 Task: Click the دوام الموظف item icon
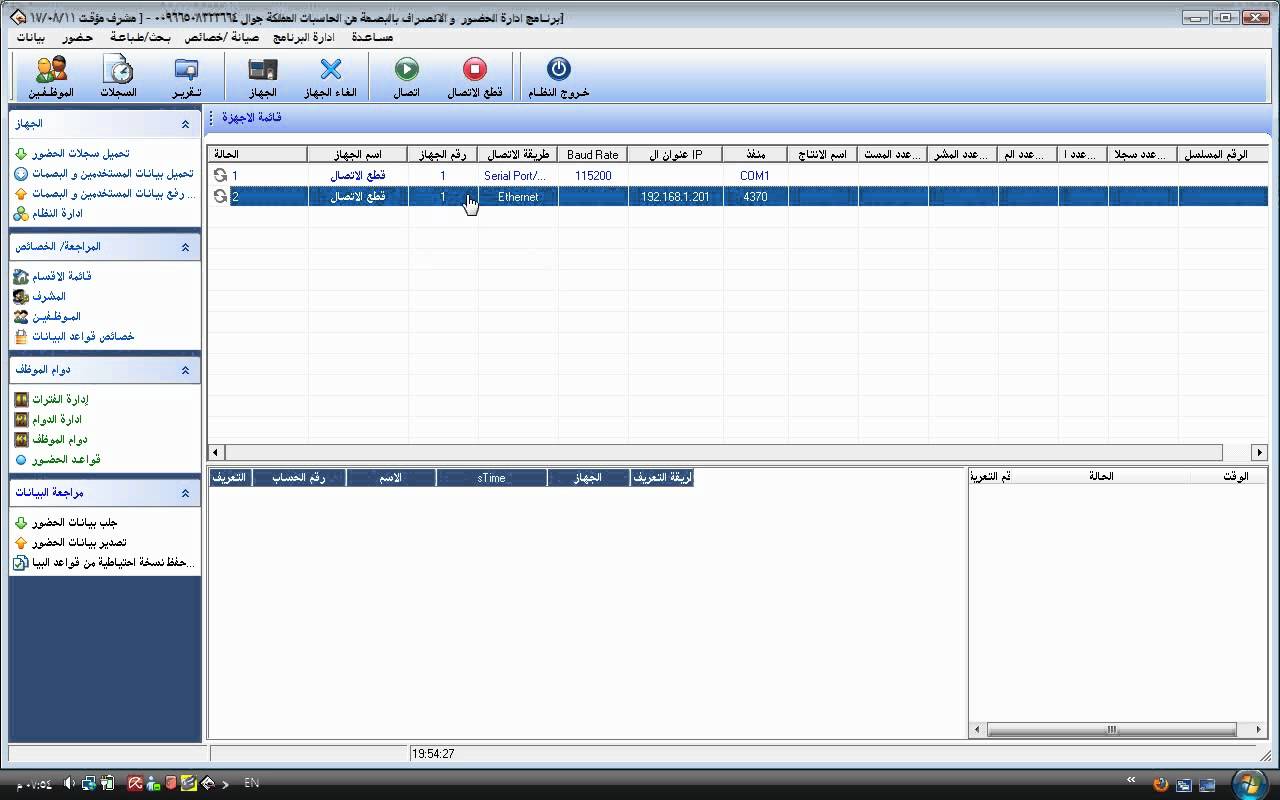(21, 439)
